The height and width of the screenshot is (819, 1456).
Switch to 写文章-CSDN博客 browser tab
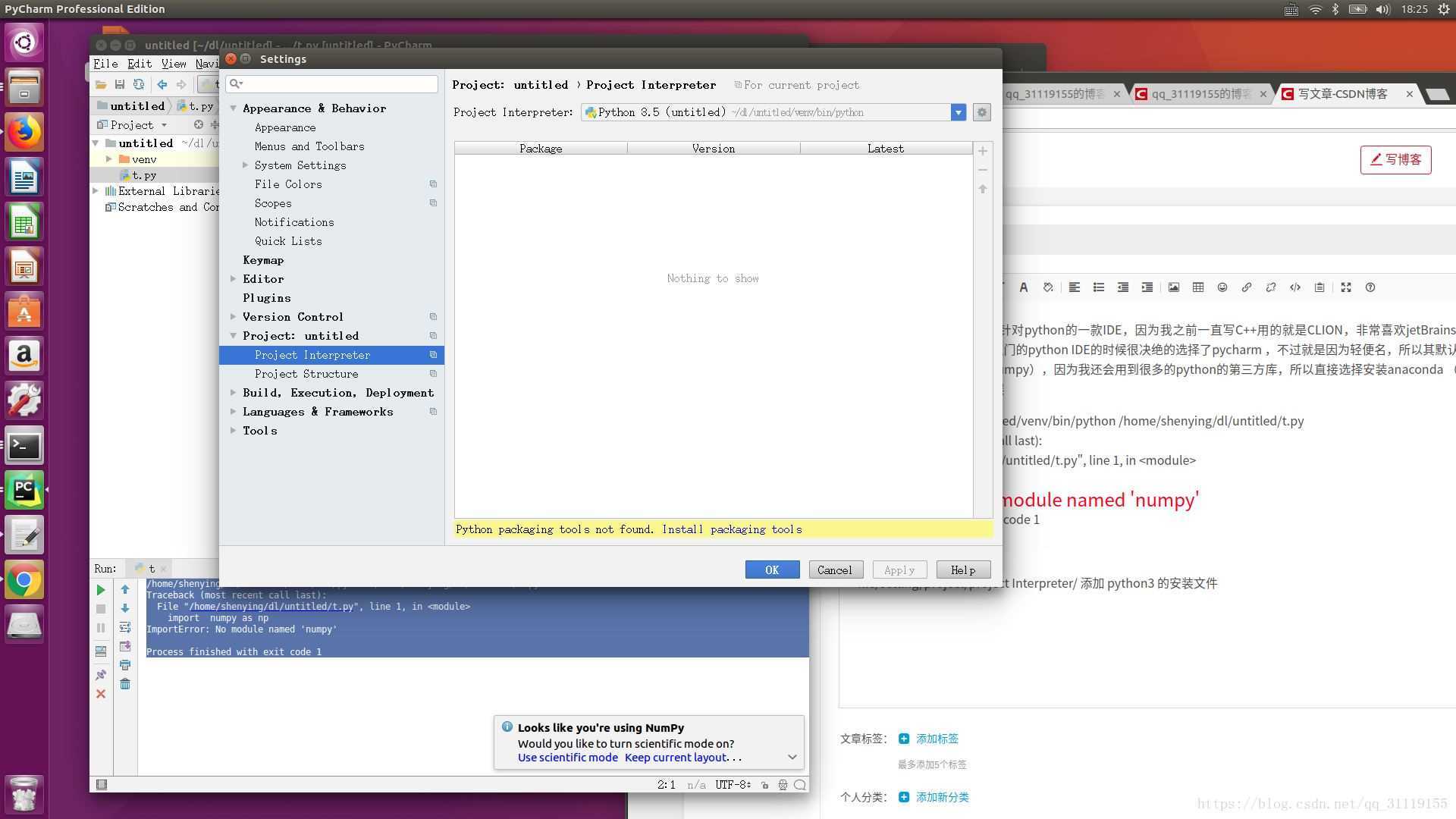click(1341, 94)
